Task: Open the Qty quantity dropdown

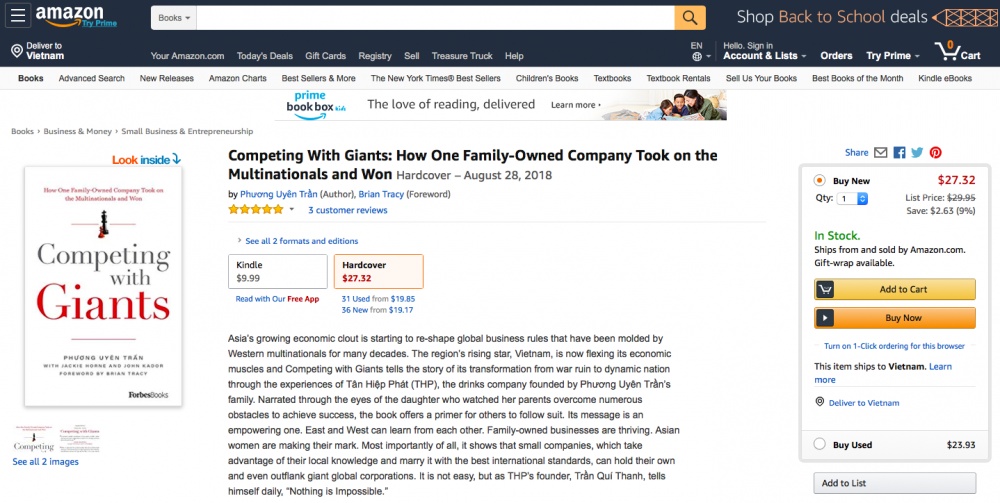Action: (853, 199)
